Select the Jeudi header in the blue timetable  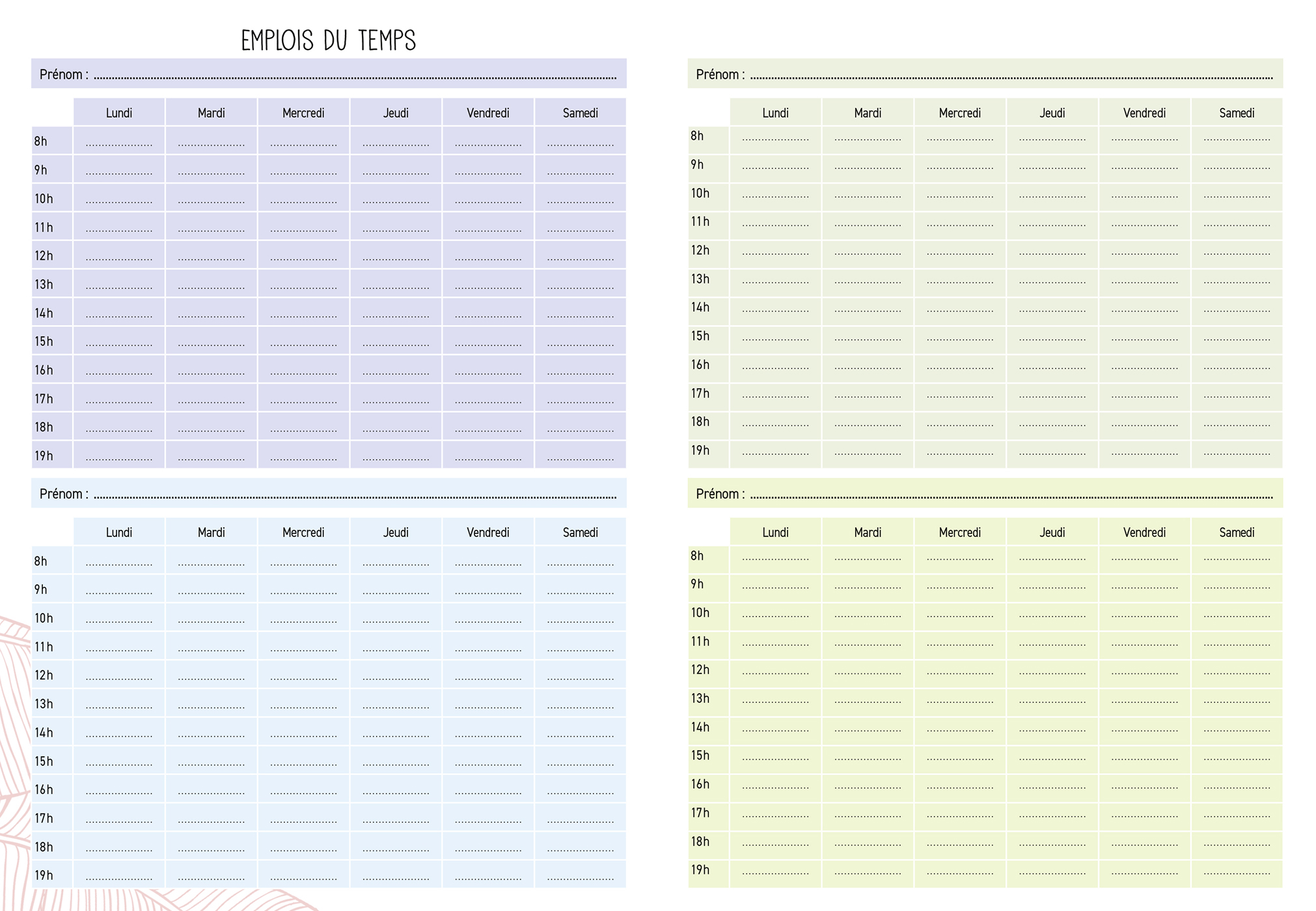pos(396,532)
